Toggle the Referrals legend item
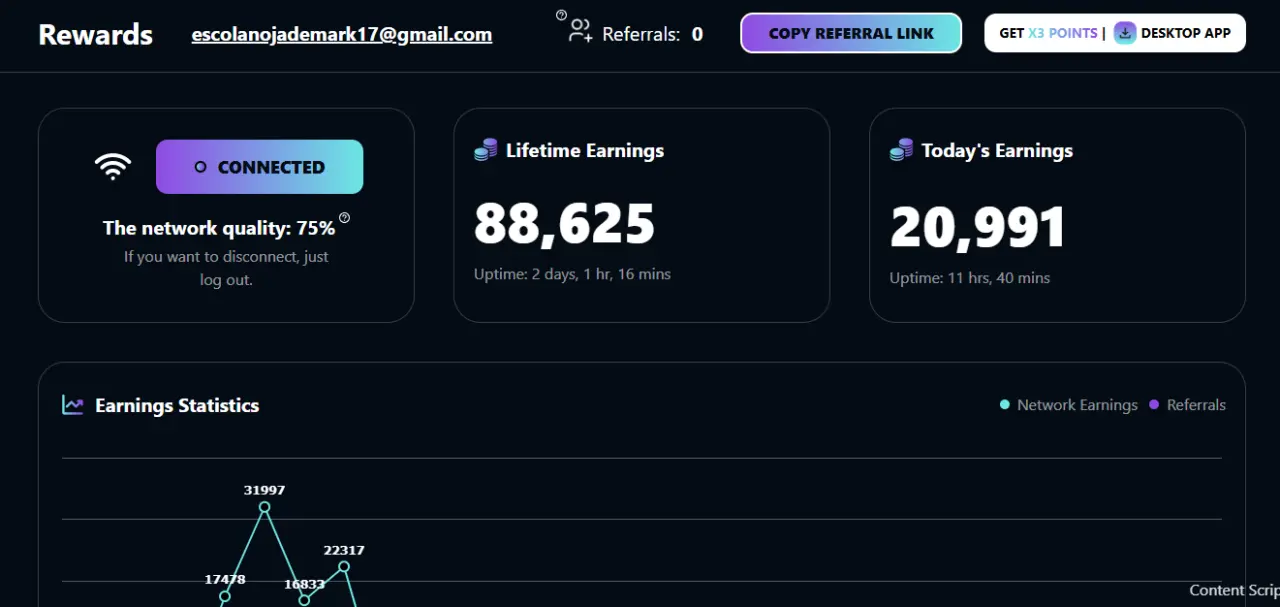Screen dimensions: 1280x607 pyautogui.click(x=1187, y=405)
